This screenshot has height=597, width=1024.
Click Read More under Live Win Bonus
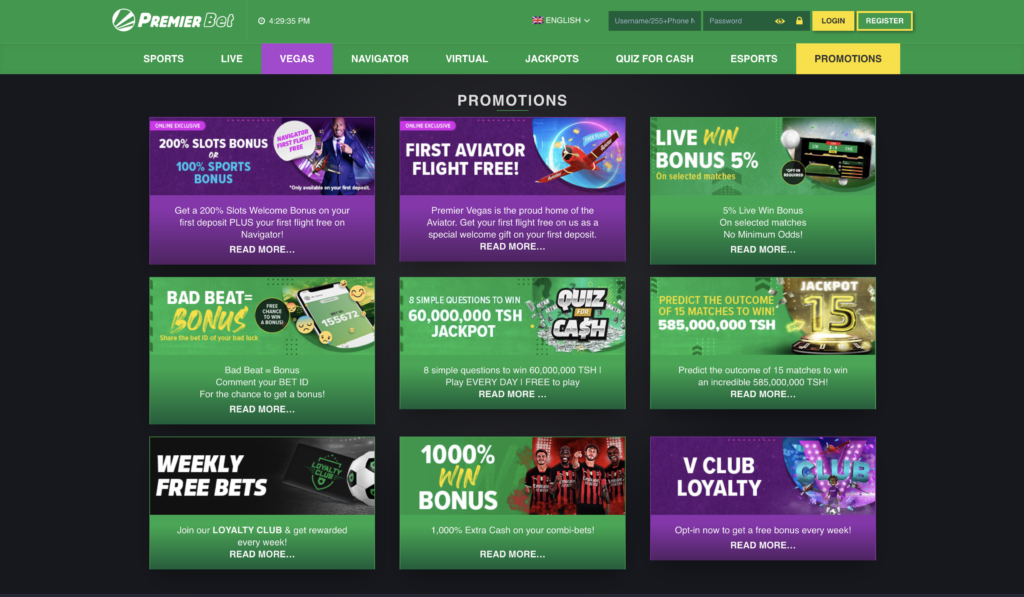point(763,250)
